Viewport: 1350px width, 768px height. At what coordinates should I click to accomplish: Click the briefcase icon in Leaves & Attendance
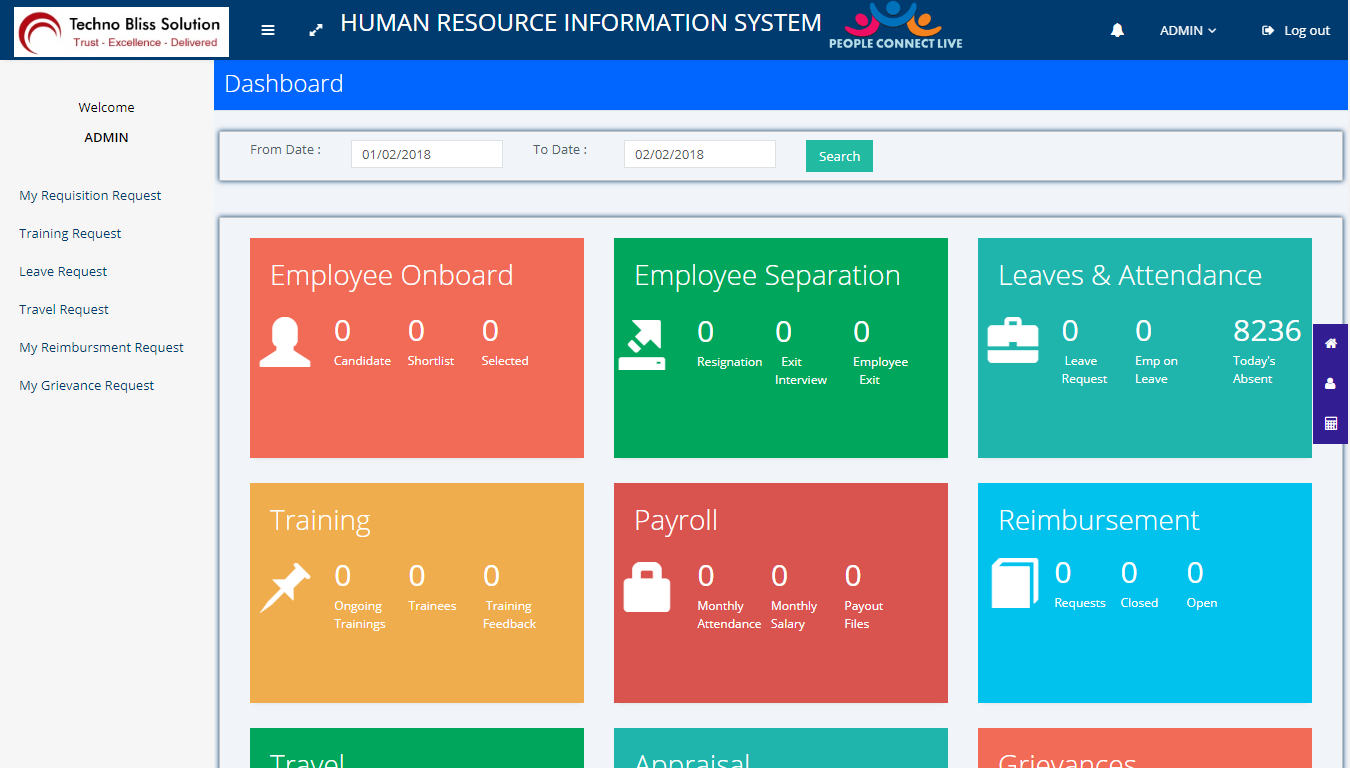(x=1013, y=340)
